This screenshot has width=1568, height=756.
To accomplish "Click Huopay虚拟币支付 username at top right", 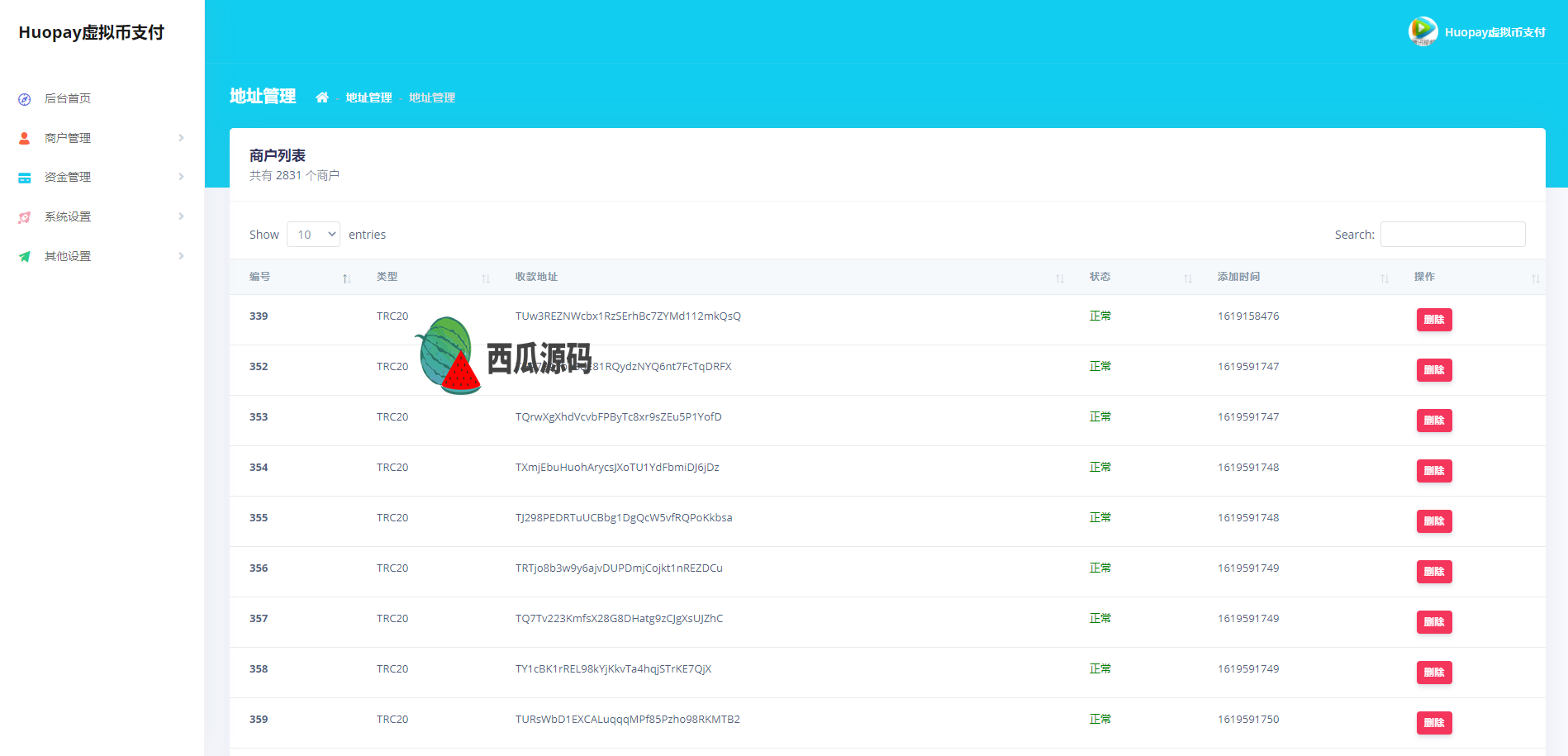I will 1494,32.
